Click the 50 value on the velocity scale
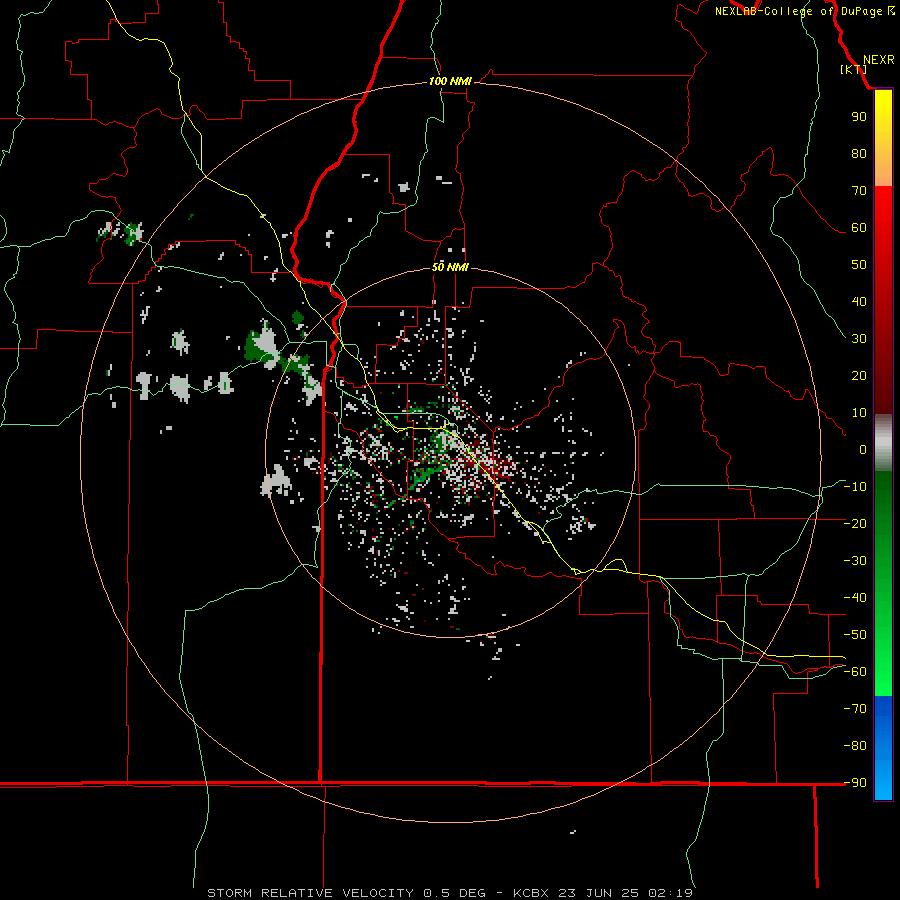This screenshot has height=900, width=900. click(859, 265)
